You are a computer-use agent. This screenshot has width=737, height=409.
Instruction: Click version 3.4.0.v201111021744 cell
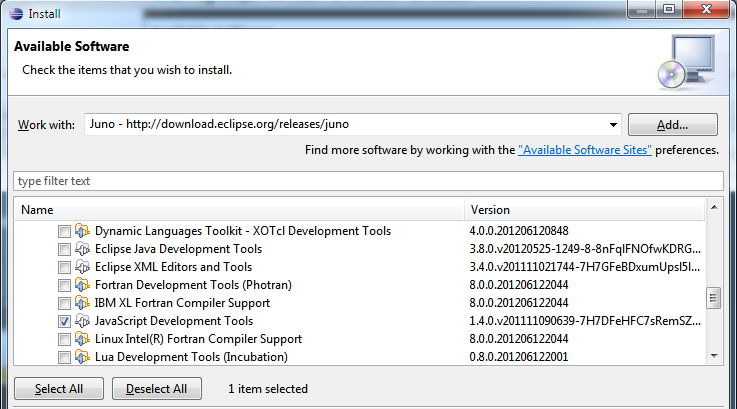tap(585, 267)
